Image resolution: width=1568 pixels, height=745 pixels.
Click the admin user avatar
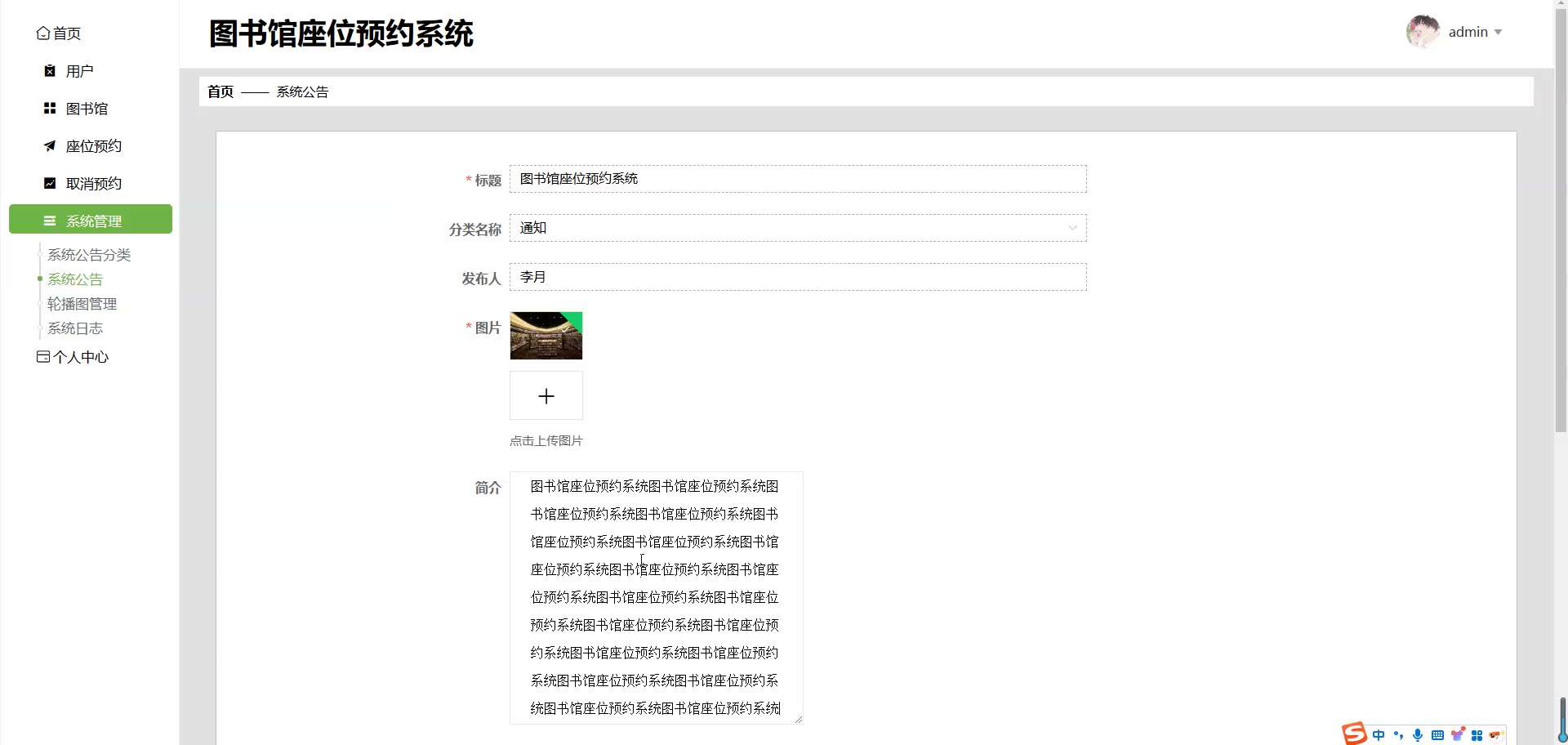click(x=1423, y=32)
